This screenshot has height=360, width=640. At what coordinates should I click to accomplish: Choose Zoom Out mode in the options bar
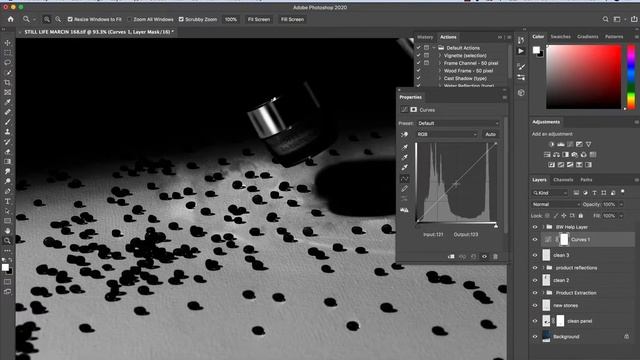point(58,19)
